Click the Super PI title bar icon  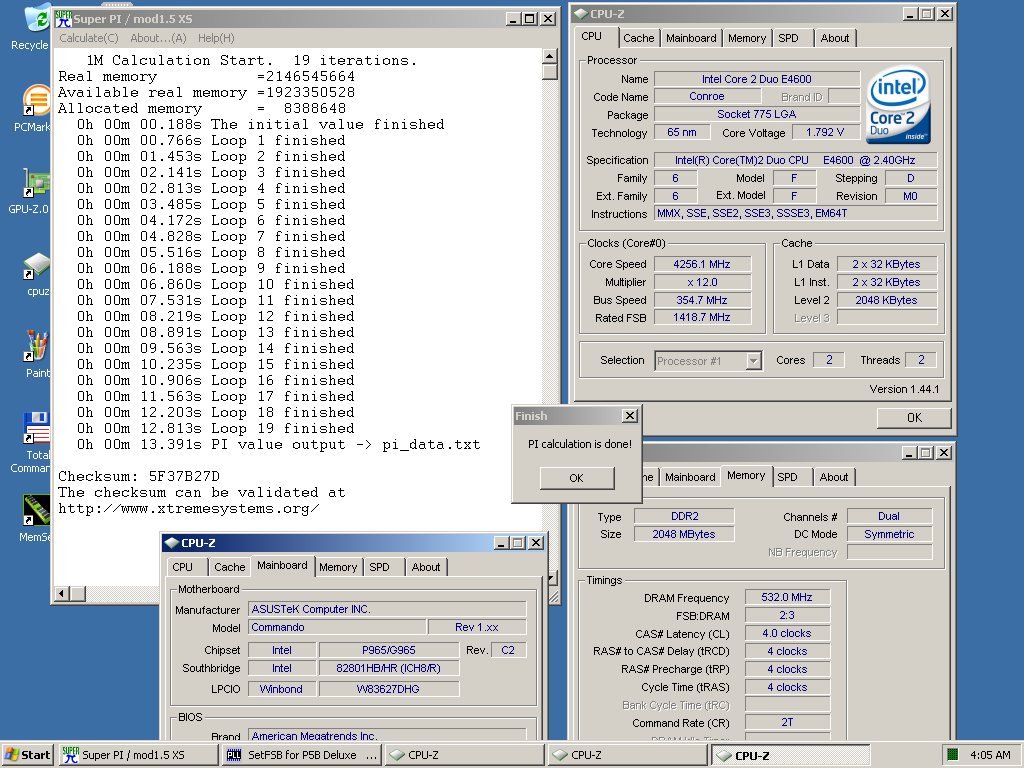[63, 19]
